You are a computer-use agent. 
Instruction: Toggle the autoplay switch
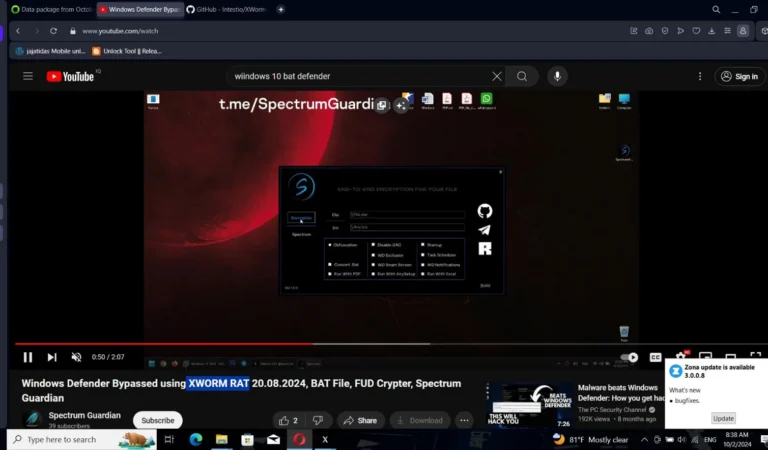coord(629,357)
